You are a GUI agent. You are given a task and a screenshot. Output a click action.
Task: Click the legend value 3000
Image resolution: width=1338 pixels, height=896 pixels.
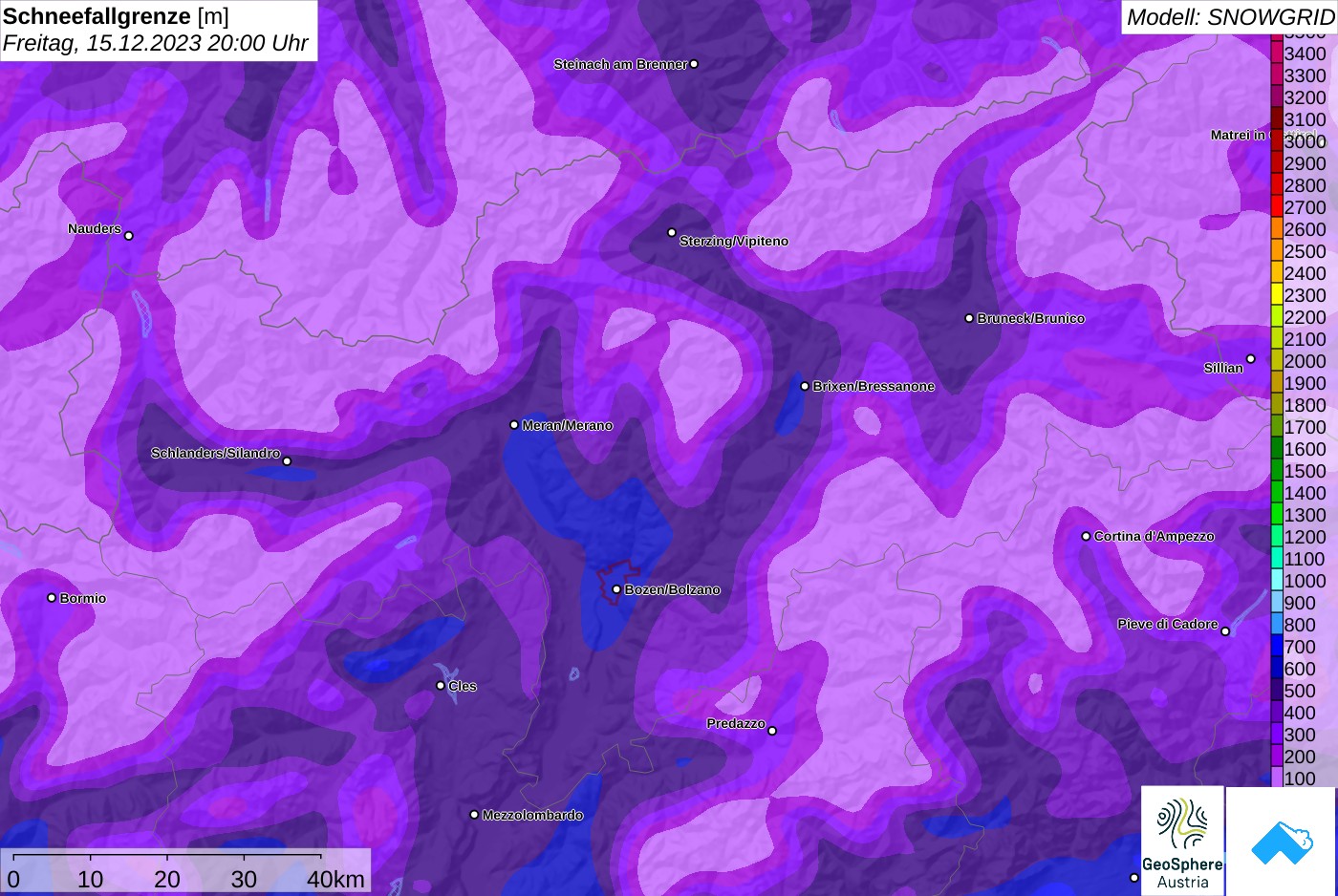coord(1305,141)
